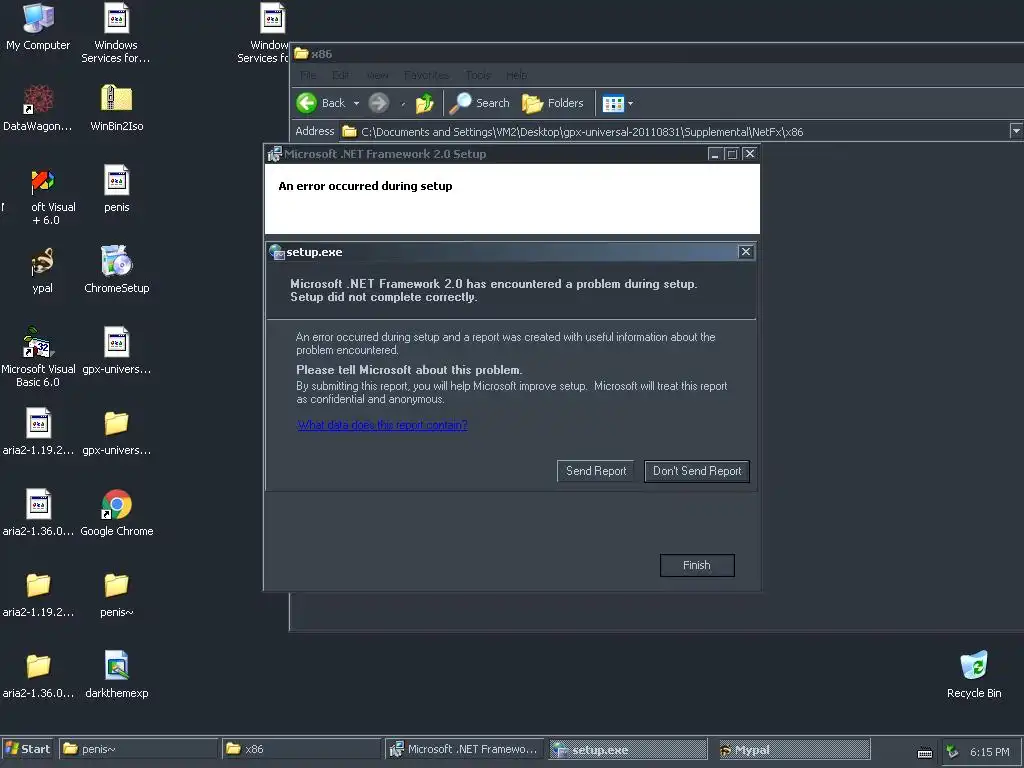Screen dimensions: 1024x768
Task: Click 'What data does this report contain?' link
Action: coord(382,425)
